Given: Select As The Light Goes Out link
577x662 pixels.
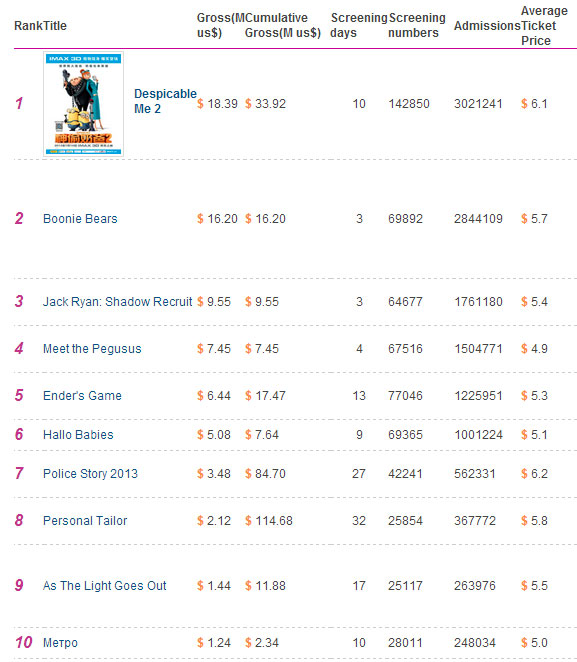Looking at the screenshot, I should tap(105, 586).
